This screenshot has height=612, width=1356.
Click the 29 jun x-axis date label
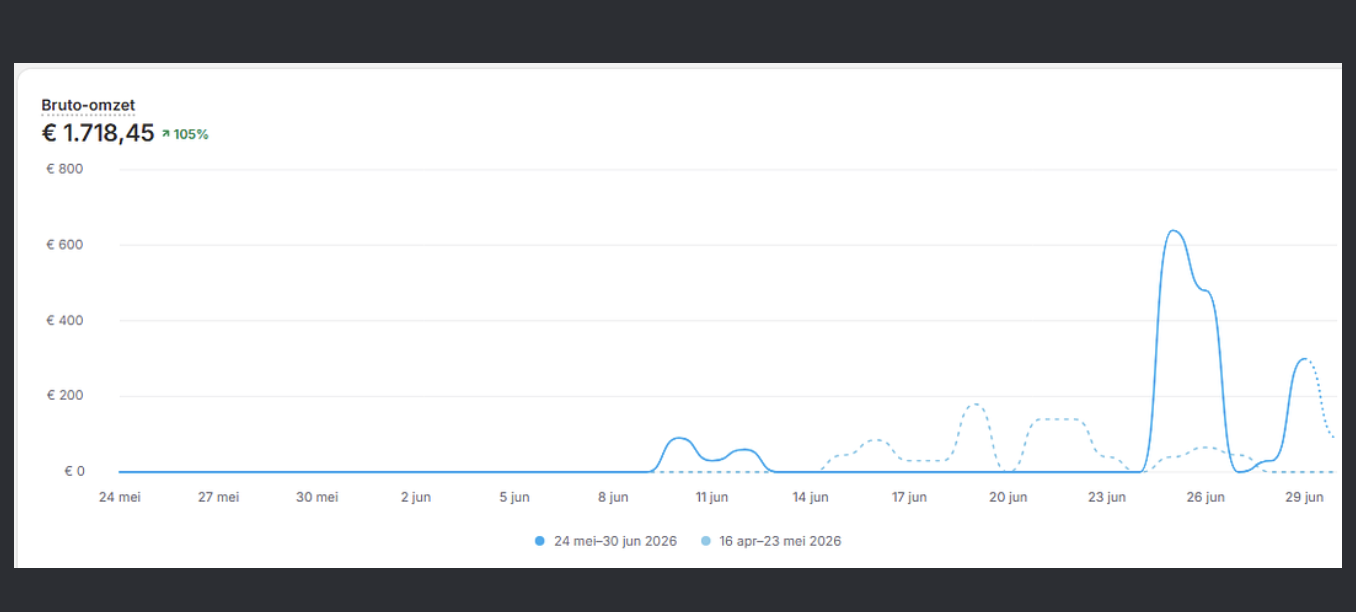click(1305, 497)
